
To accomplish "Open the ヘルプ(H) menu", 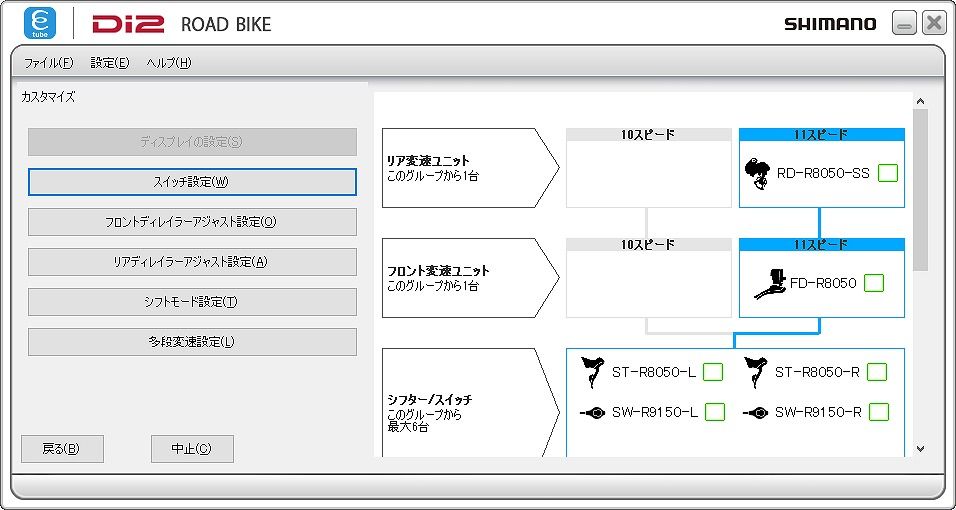I will click(169, 63).
